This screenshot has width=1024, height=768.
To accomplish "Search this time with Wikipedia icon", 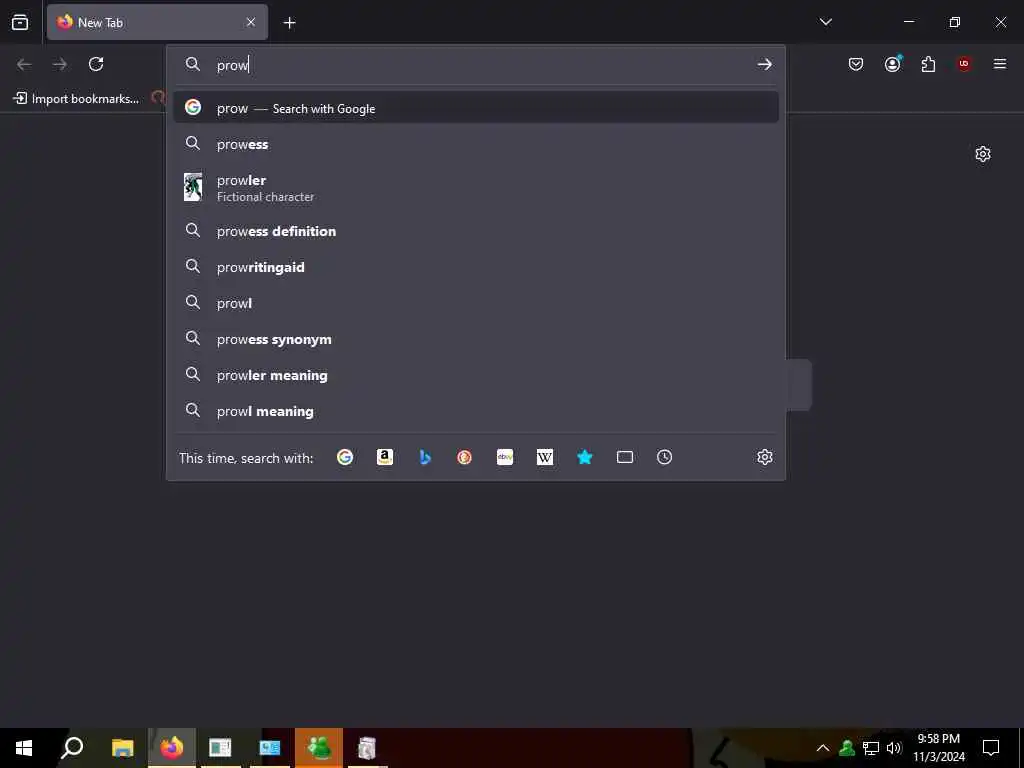I will 545,457.
